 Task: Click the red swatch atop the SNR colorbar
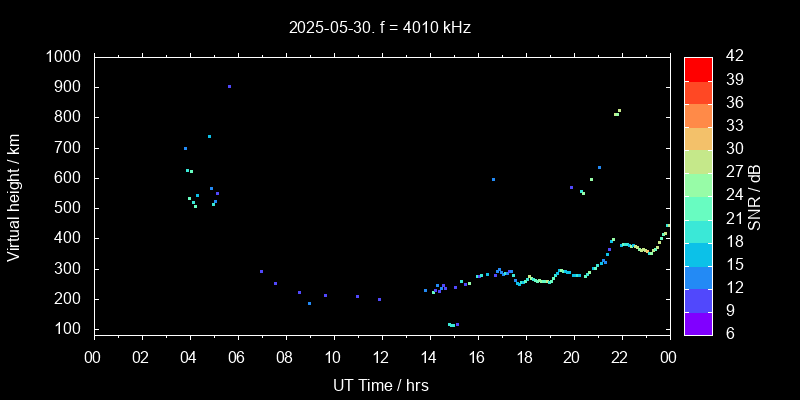pyautogui.click(x=698, y=68)
